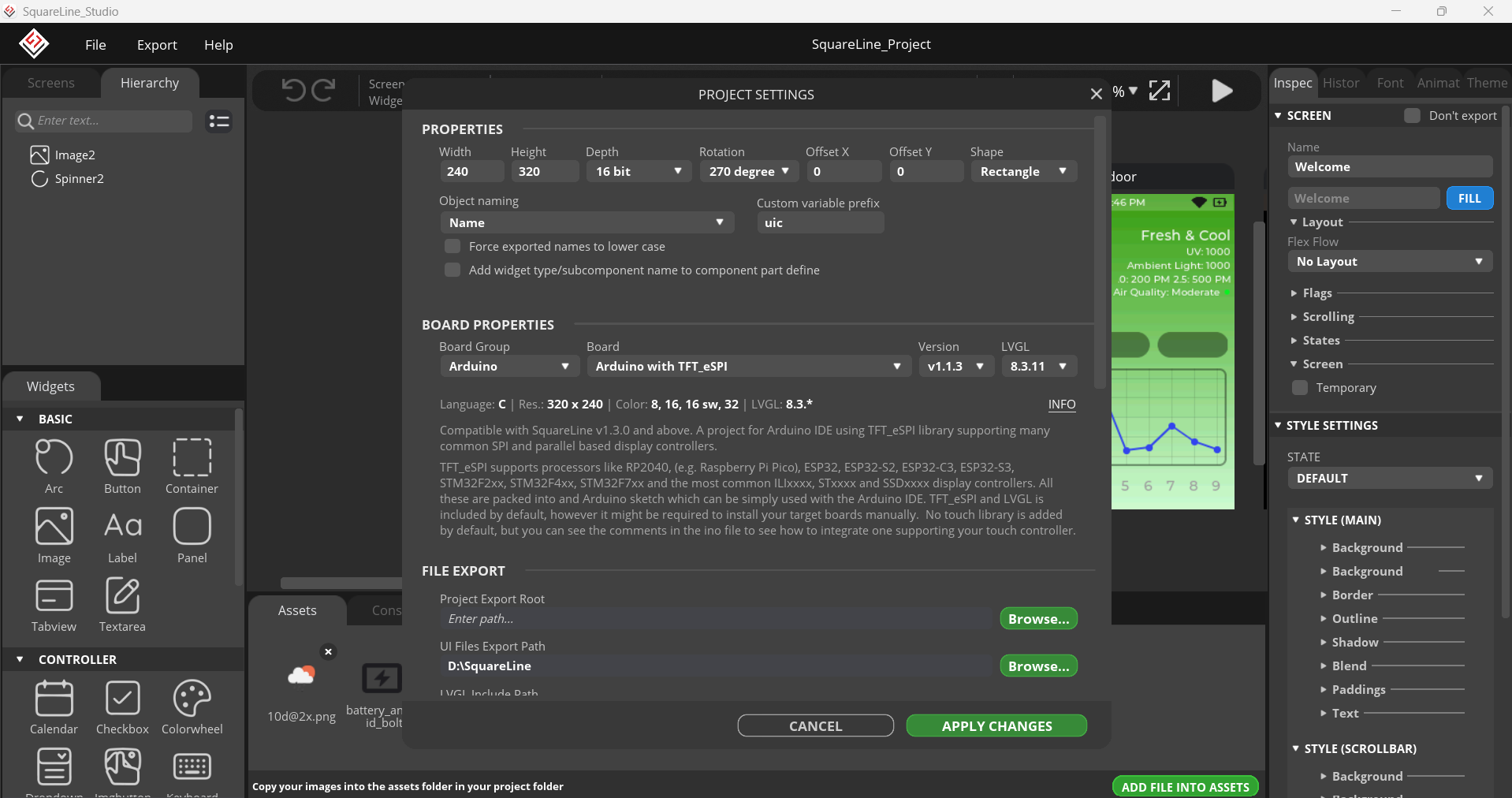Open the File menu
Screen dimensions: 1512x798
[95, 45]
